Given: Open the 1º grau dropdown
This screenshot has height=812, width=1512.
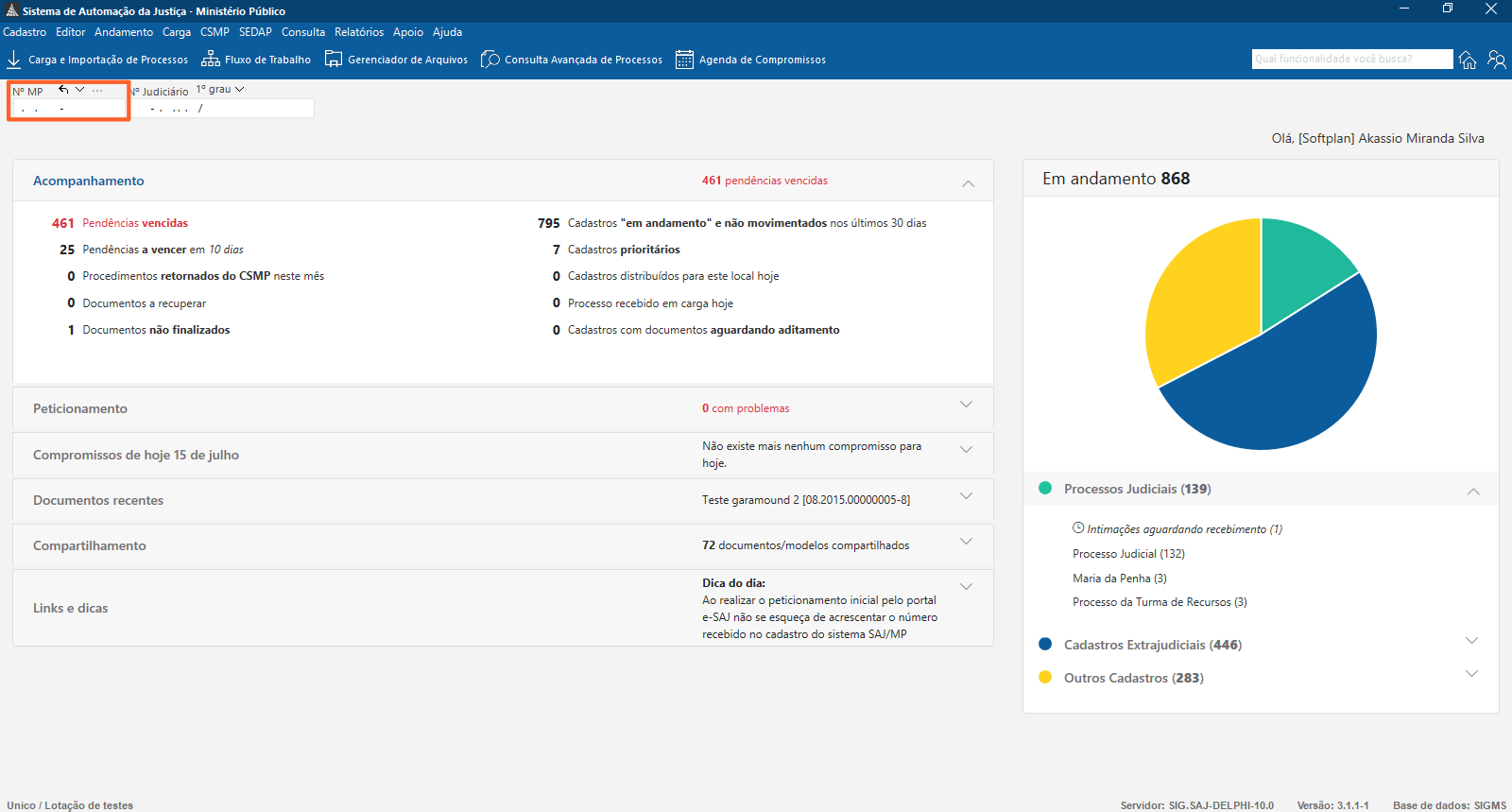Looking at the screenshot, I should (x=220, y=90).
